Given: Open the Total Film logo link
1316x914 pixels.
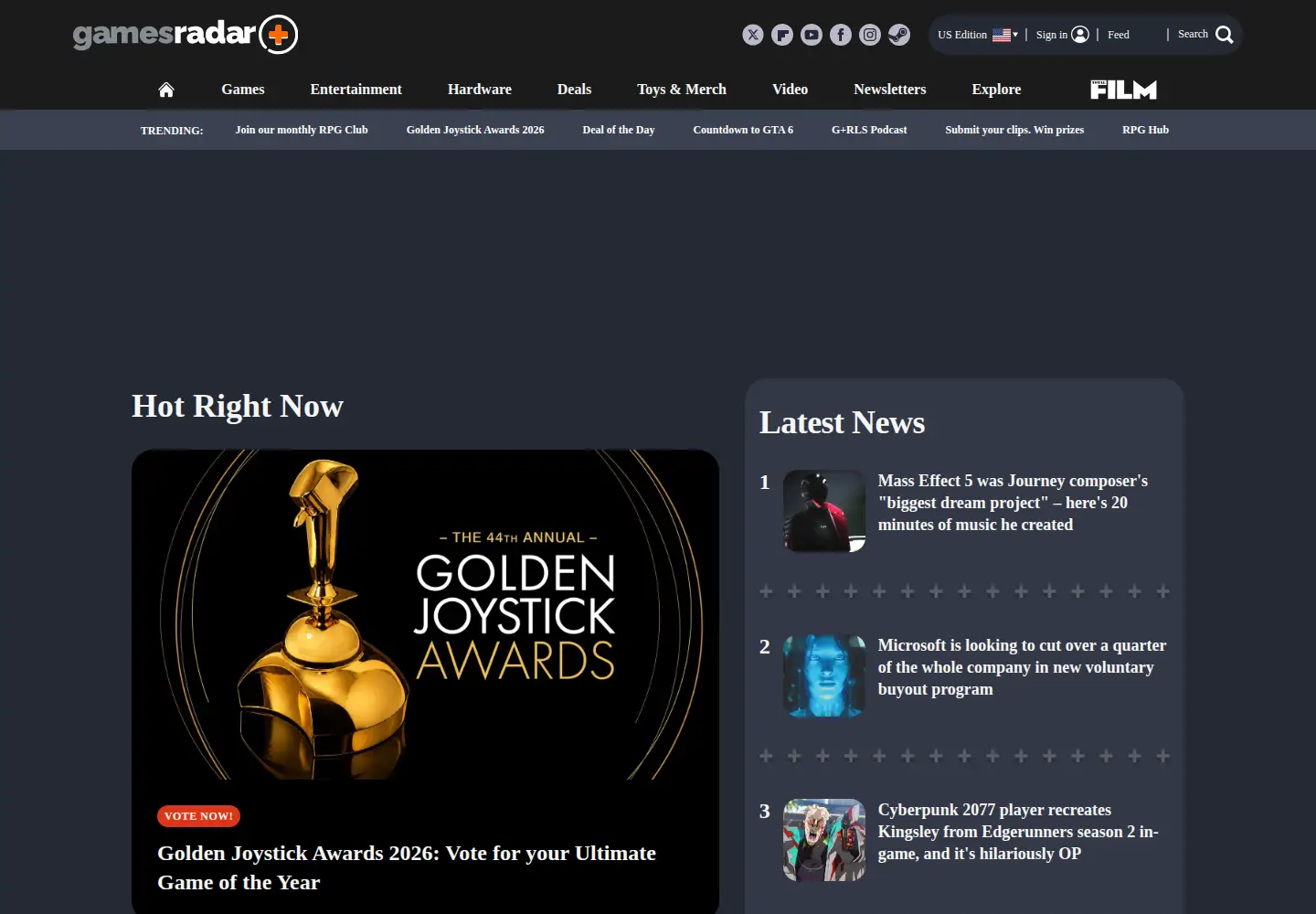Looking at the screenshot, I should coord(1123,90).
